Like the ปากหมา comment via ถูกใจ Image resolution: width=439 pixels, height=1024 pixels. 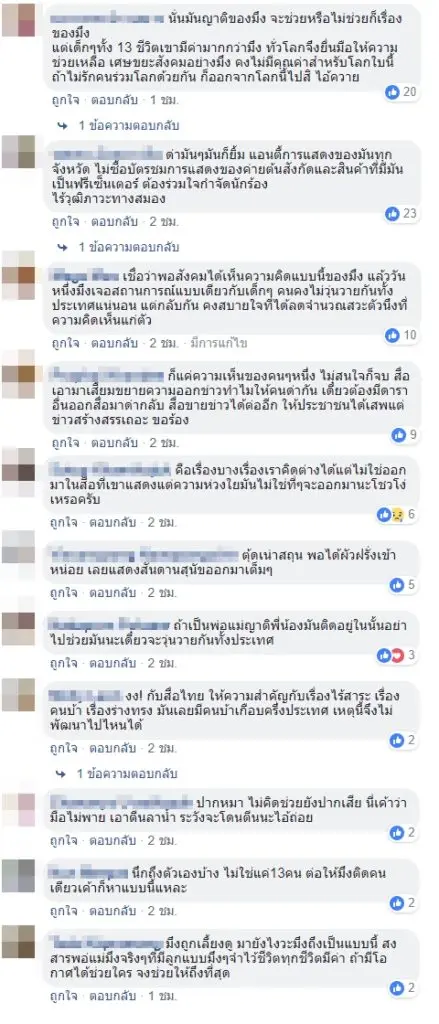64,840
